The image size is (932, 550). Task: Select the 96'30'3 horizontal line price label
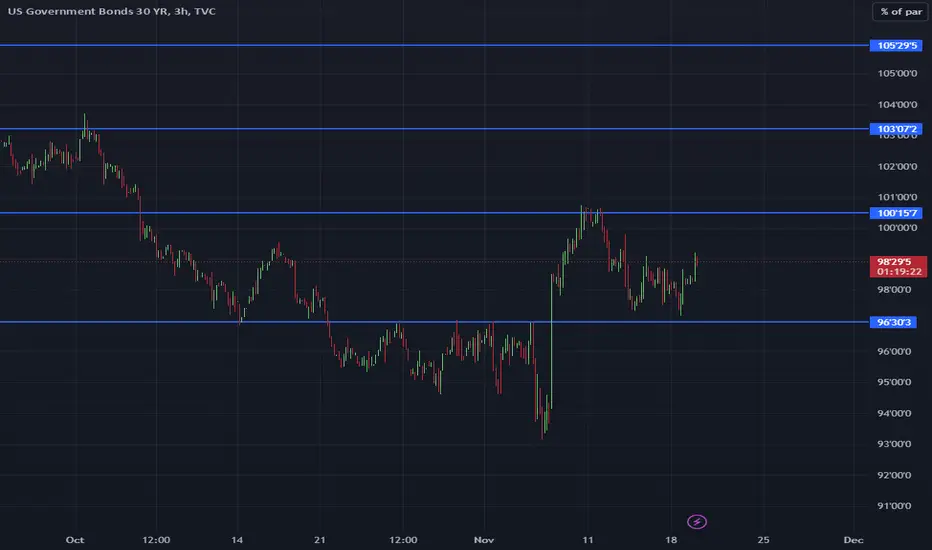pyautogui.click(x=893, y=322)
